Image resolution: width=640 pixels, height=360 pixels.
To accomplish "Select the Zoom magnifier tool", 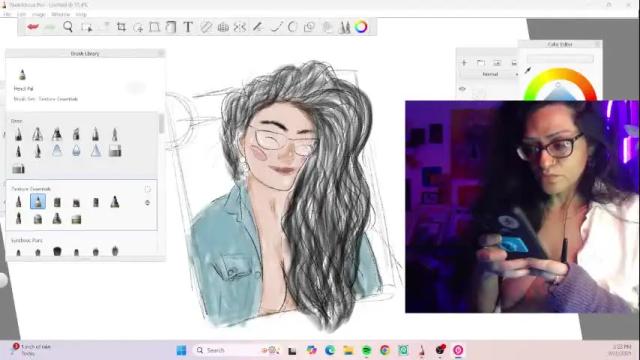I will (68, 27).
